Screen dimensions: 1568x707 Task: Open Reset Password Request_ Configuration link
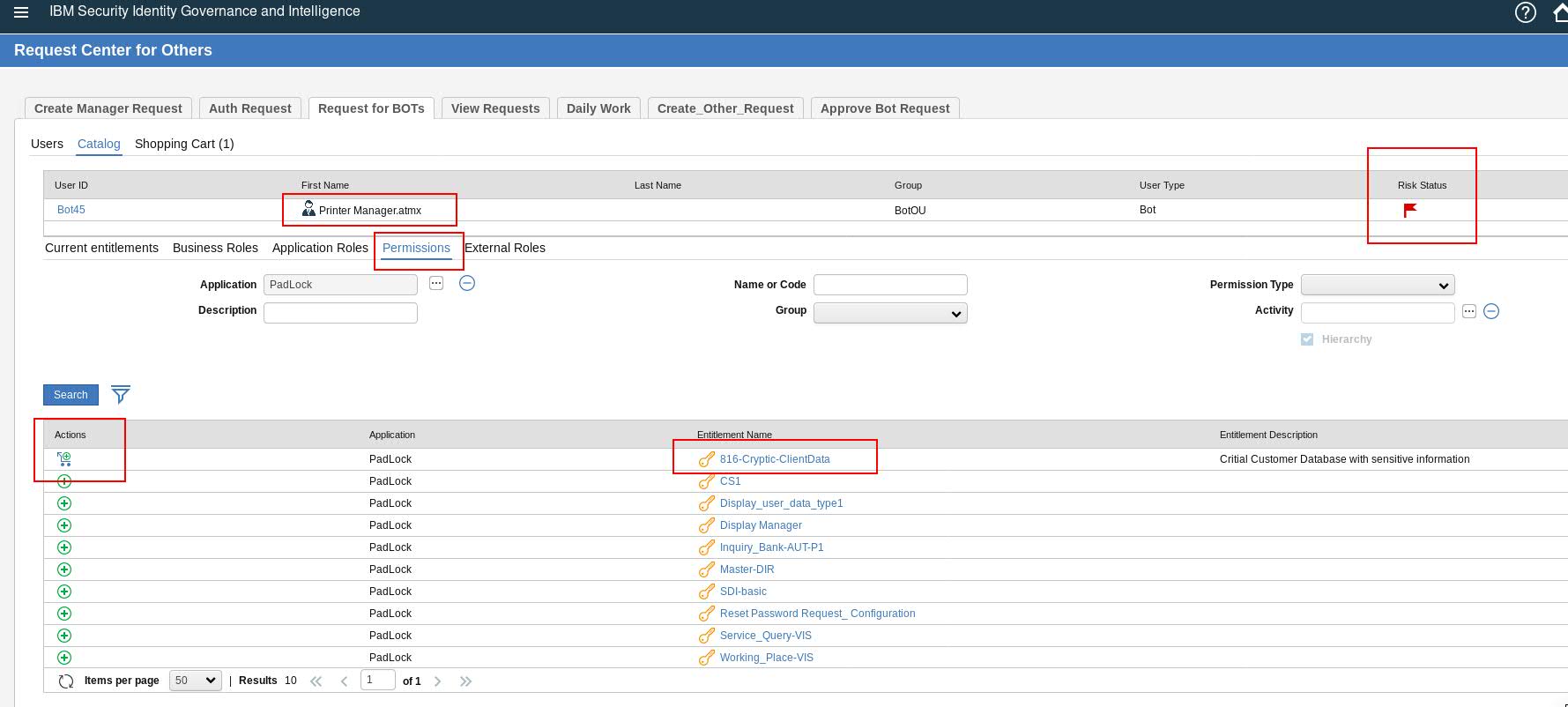(817, 614)
